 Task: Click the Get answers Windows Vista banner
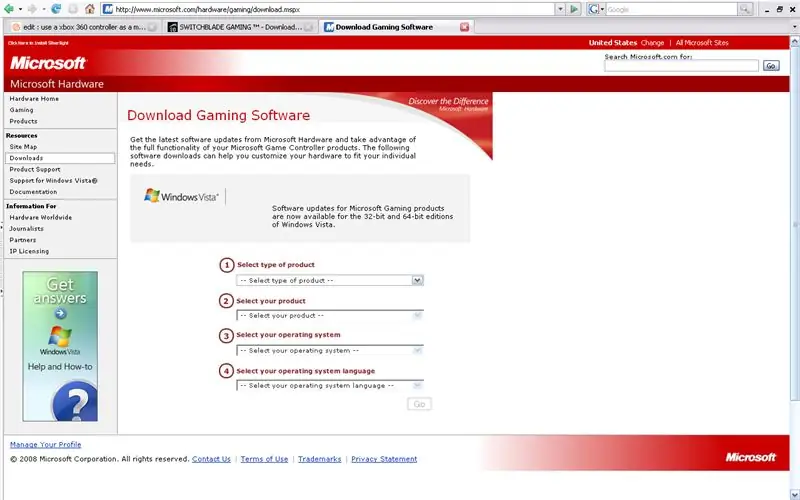[60, 346]
